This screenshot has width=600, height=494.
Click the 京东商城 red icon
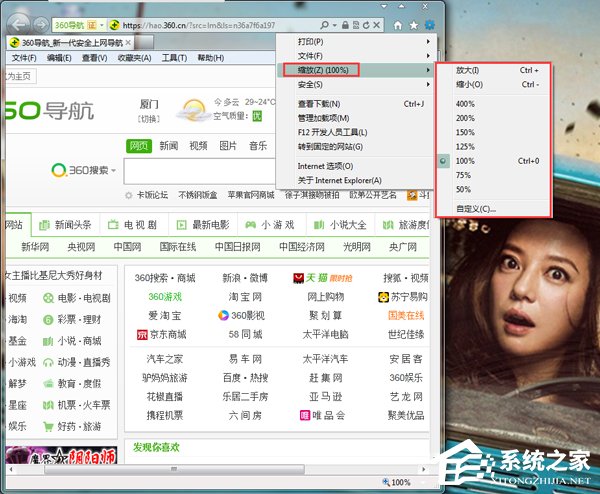coord(142,335)
